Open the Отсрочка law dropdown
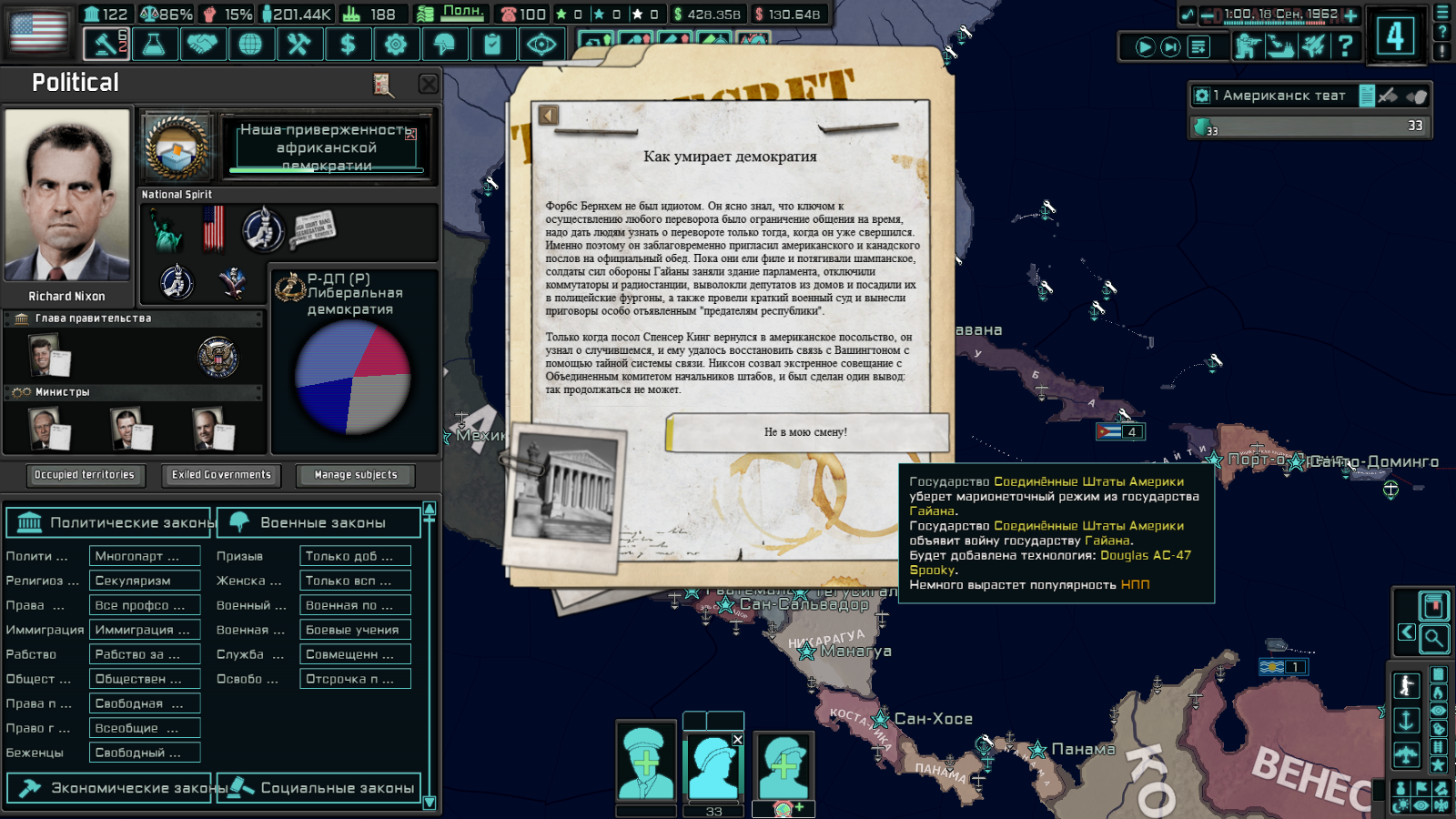This screenshot has width=1456, height=819. pyautogui.click(x=355, y=679)
